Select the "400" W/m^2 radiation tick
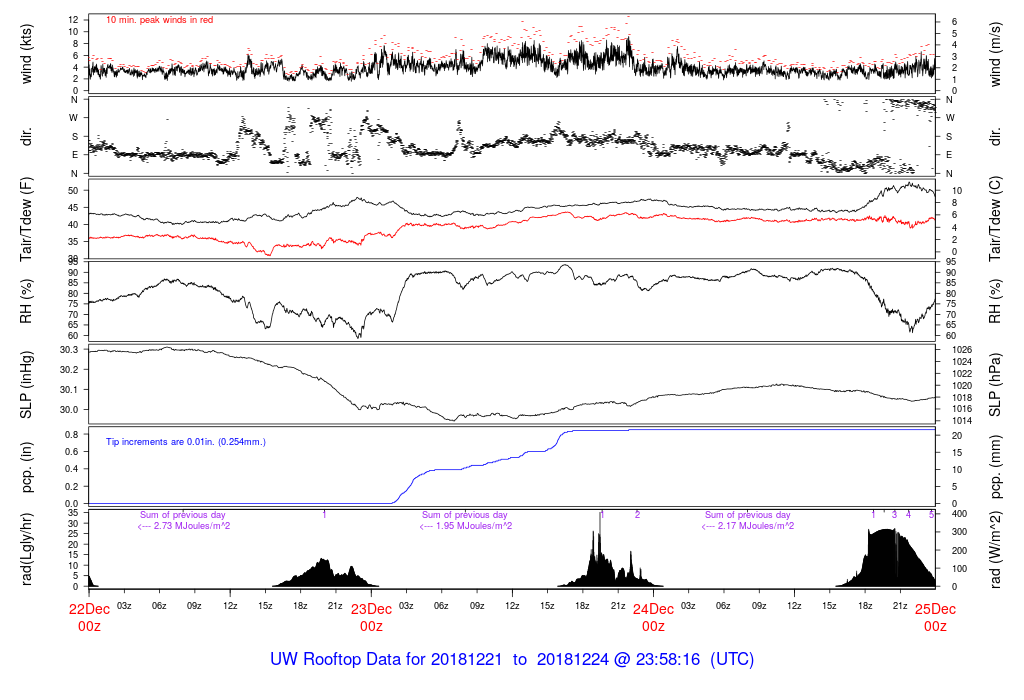The width and height of the screenshot is (1024, 700). (959, 515)
